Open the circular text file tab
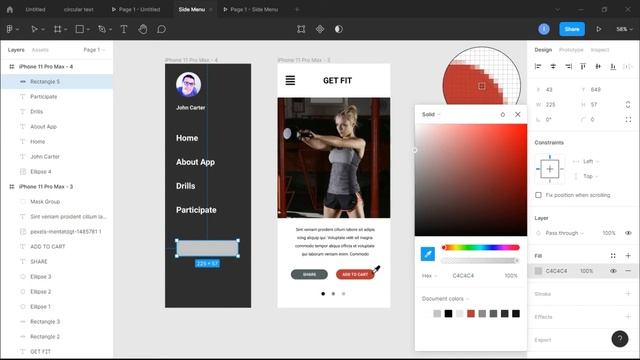 pyautogui.click(x=78, y=9)
